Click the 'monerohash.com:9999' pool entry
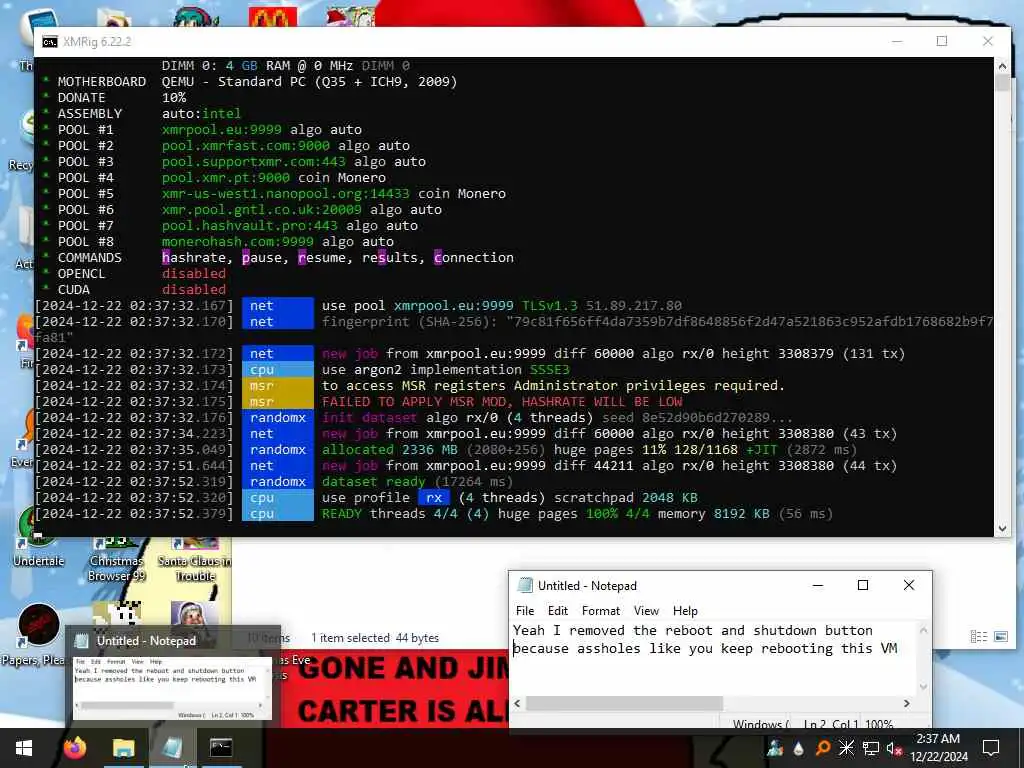Image resolution: width=1024 pixels, height=768 pixels. click(x=238, y=242)
